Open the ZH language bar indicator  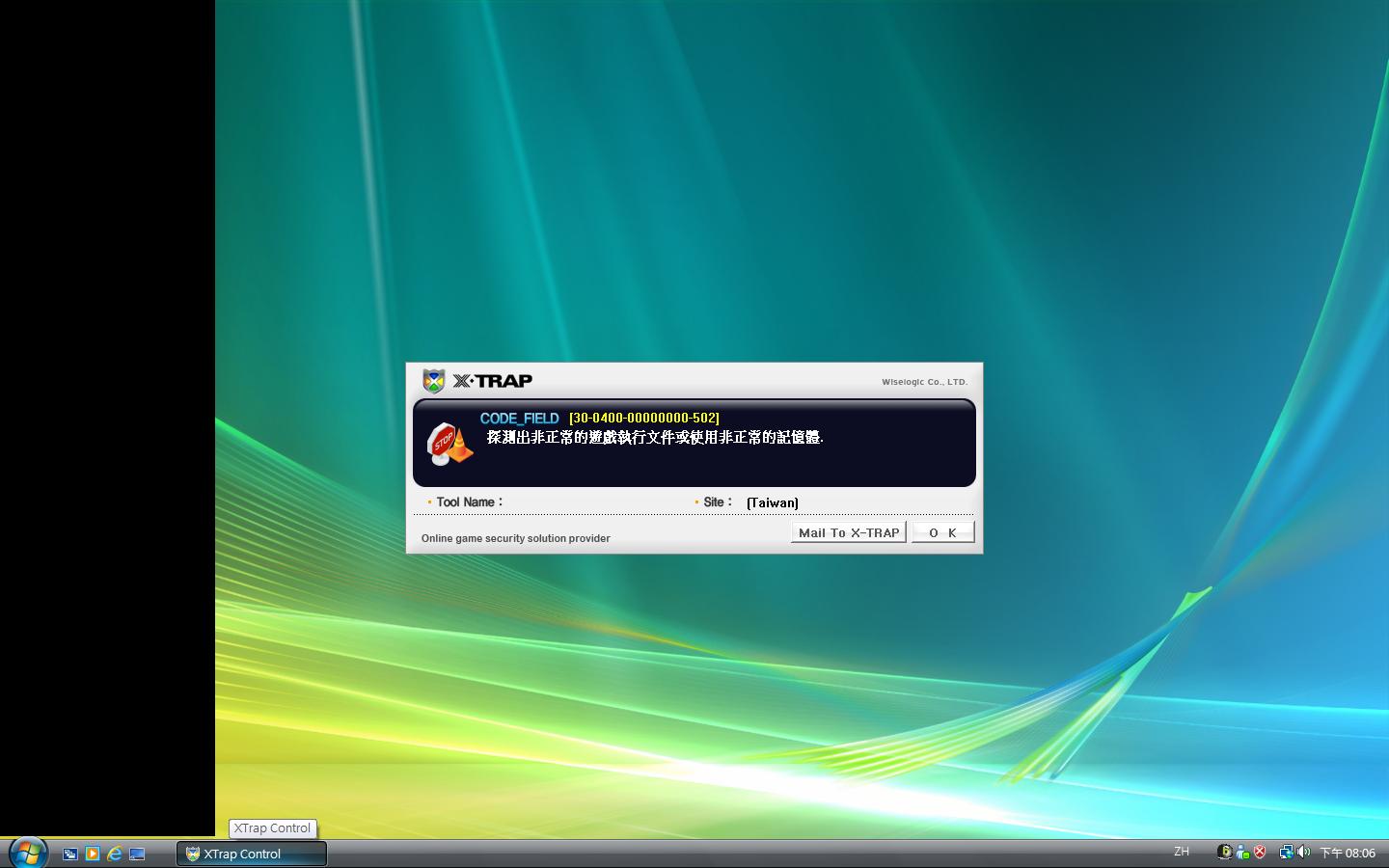(x=1181, y=852)
